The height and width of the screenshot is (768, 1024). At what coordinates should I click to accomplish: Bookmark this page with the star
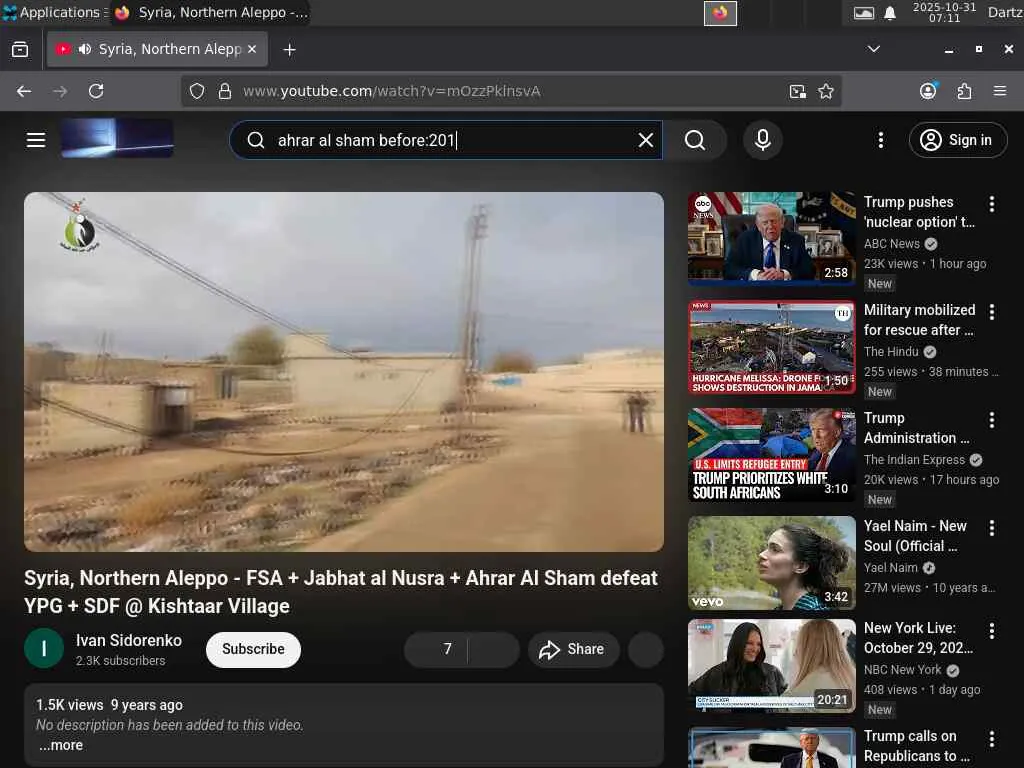tap(826, 91)
